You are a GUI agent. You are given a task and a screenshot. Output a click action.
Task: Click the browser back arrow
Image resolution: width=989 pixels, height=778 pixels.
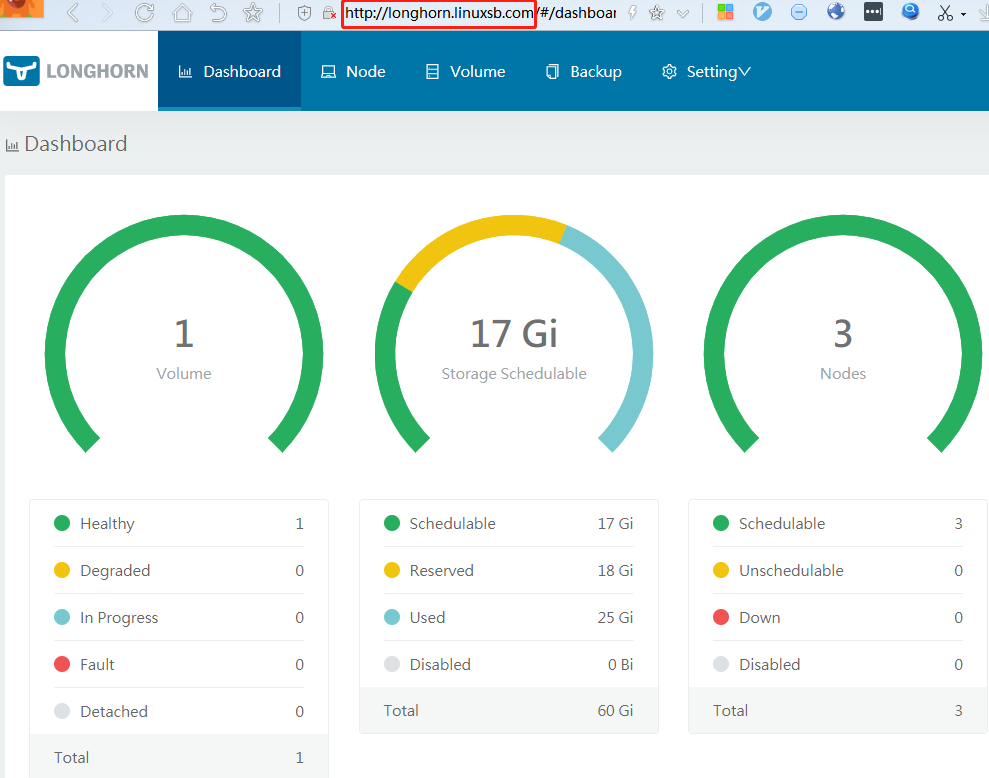point(72,13)
